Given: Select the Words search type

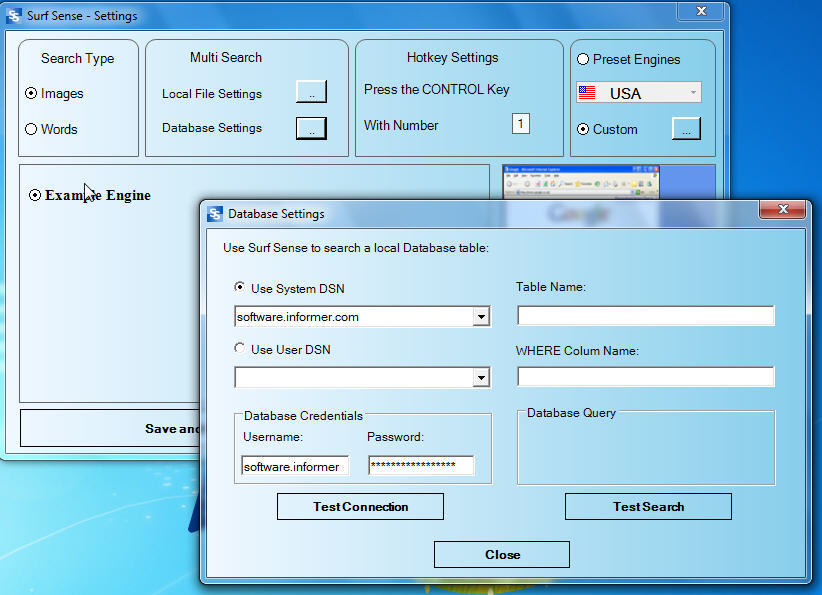Looking at the screenshot, I should tap(32, 128).
